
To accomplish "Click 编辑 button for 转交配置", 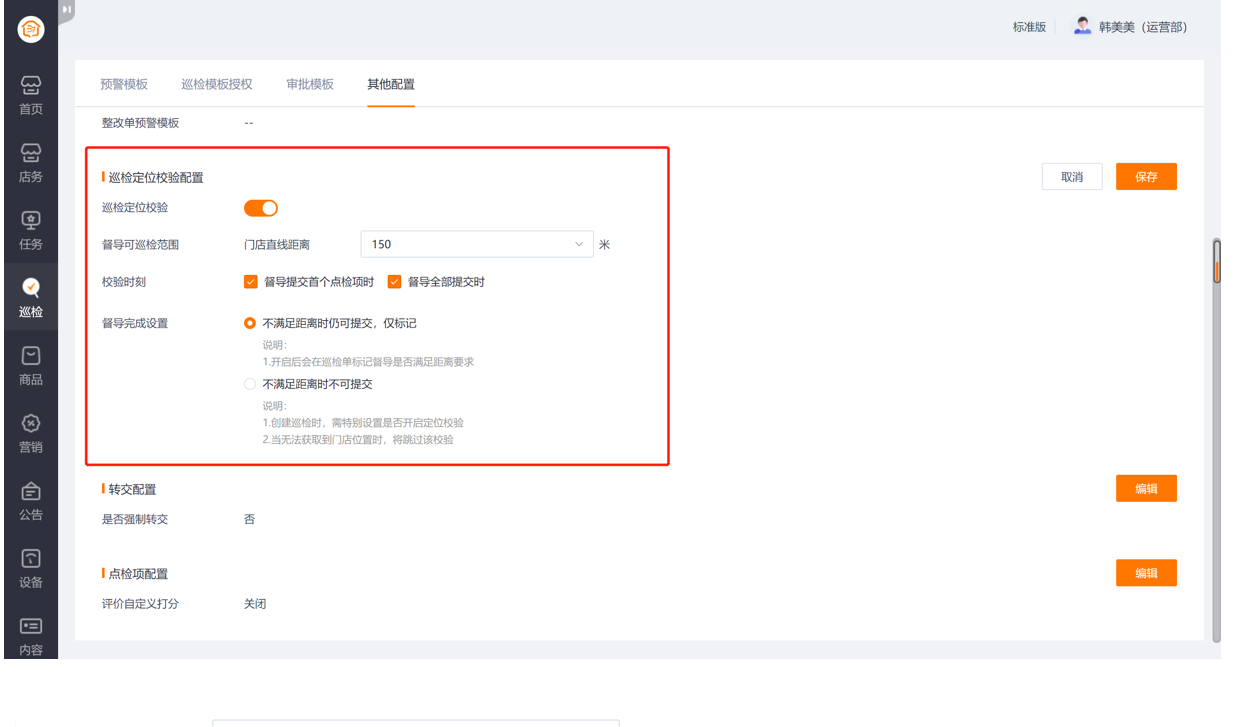I will pos(1146,489).
